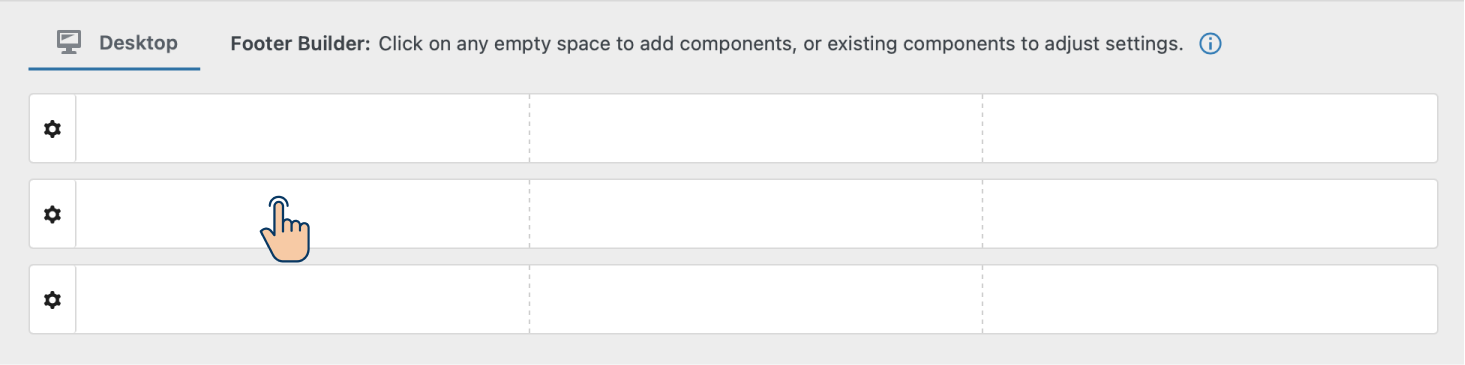Screen dimensions: 1465x365
Task: Add component to middle row left column
Action: point(302,214)
